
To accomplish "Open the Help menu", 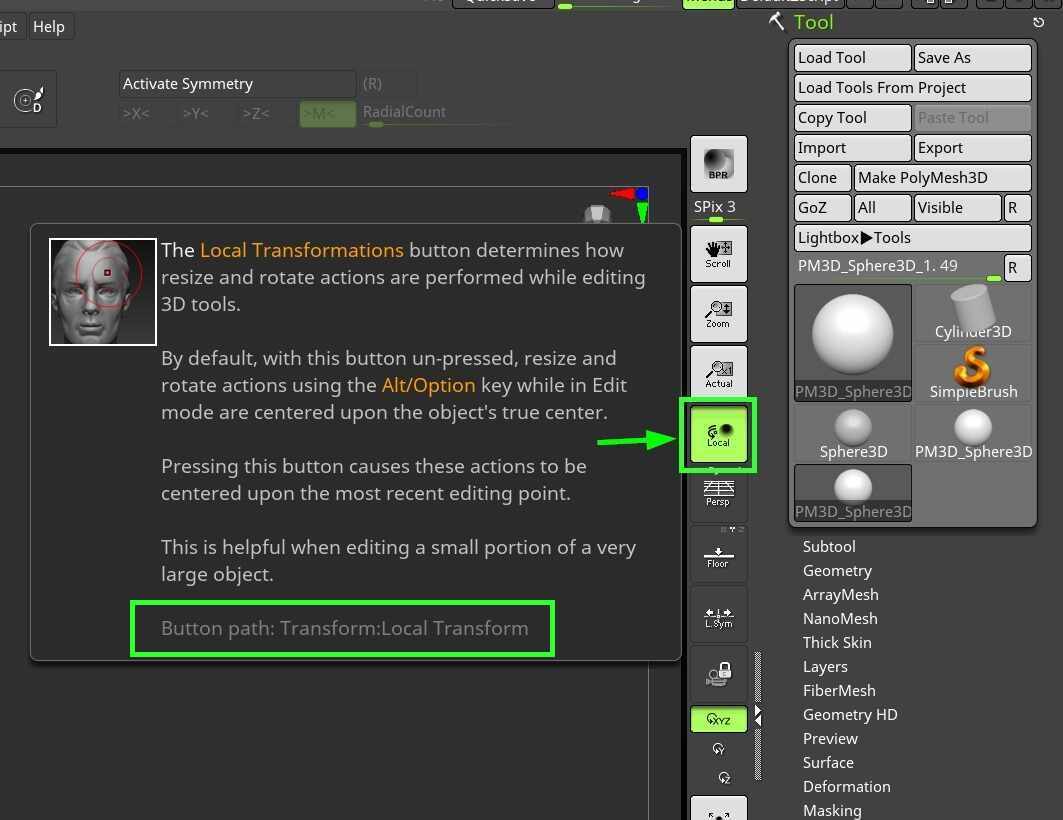I will (48, 27).
